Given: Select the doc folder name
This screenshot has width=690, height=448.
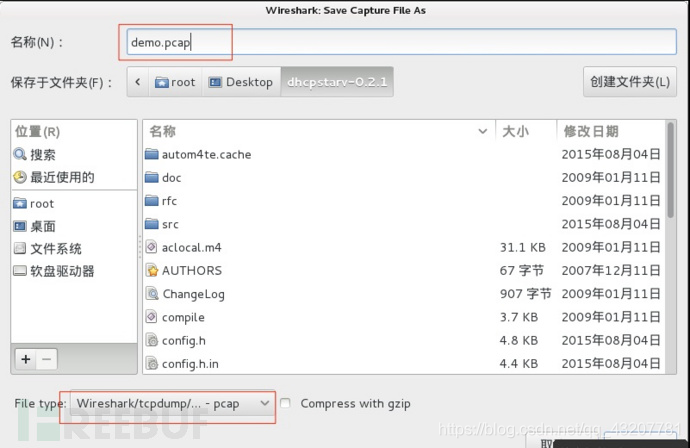Looking at the screenshot, I should point(172,178).
